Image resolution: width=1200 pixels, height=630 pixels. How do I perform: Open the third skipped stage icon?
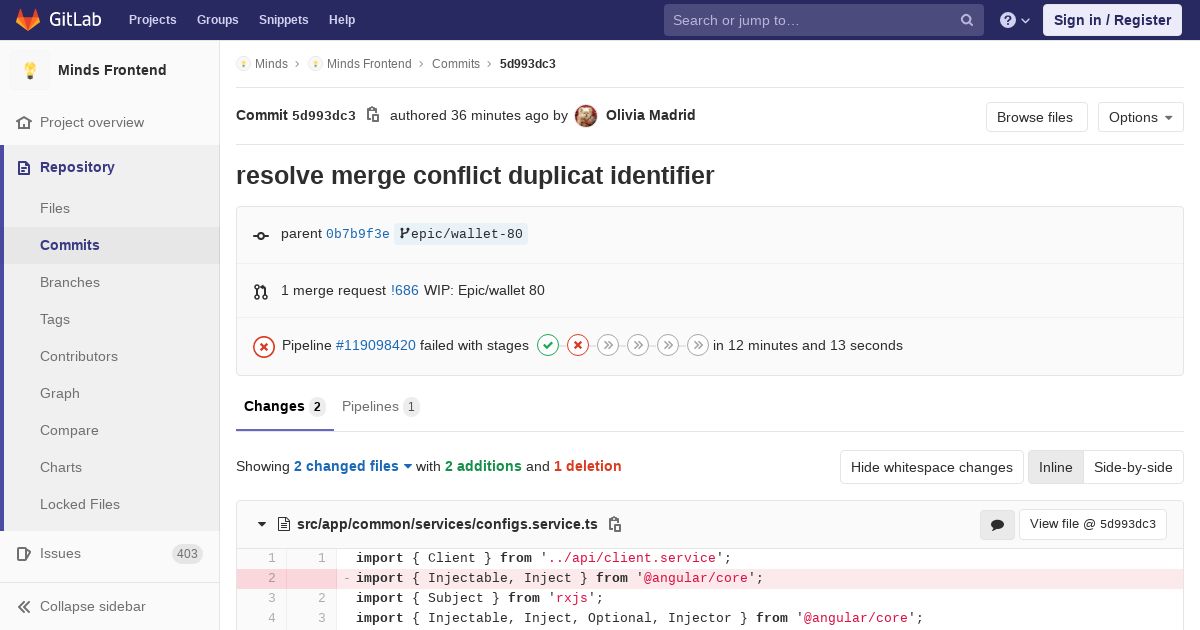point(608,345)
